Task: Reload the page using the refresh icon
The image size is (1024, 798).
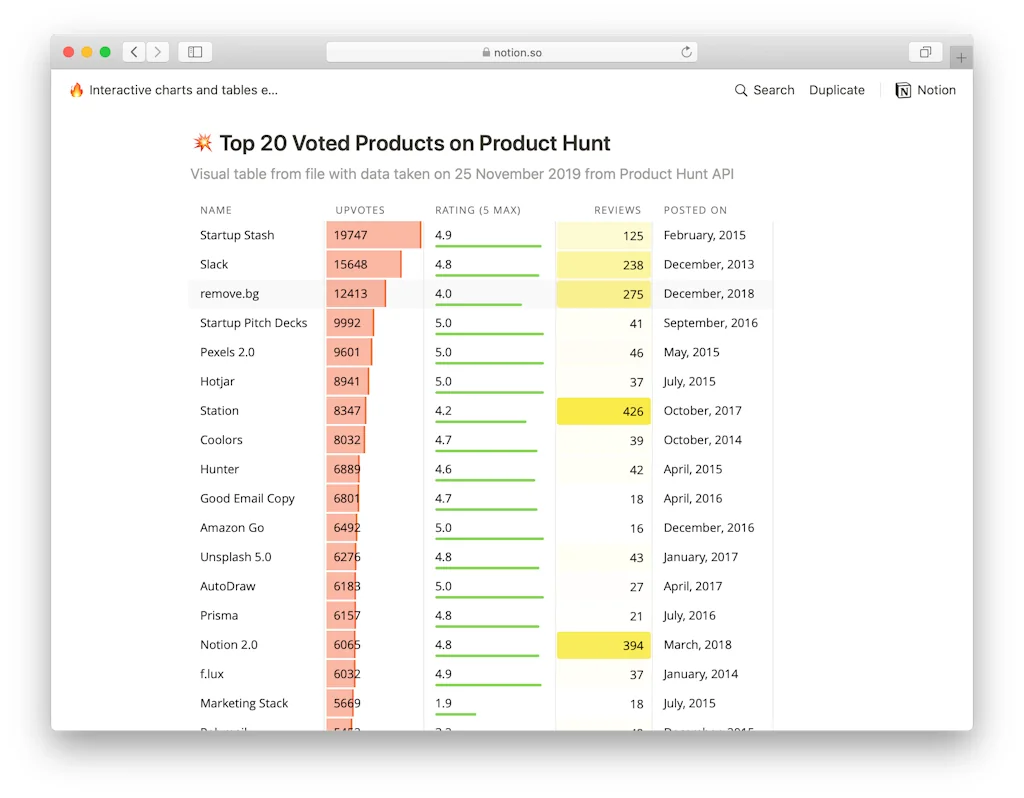Action: (x=686, y=52)
